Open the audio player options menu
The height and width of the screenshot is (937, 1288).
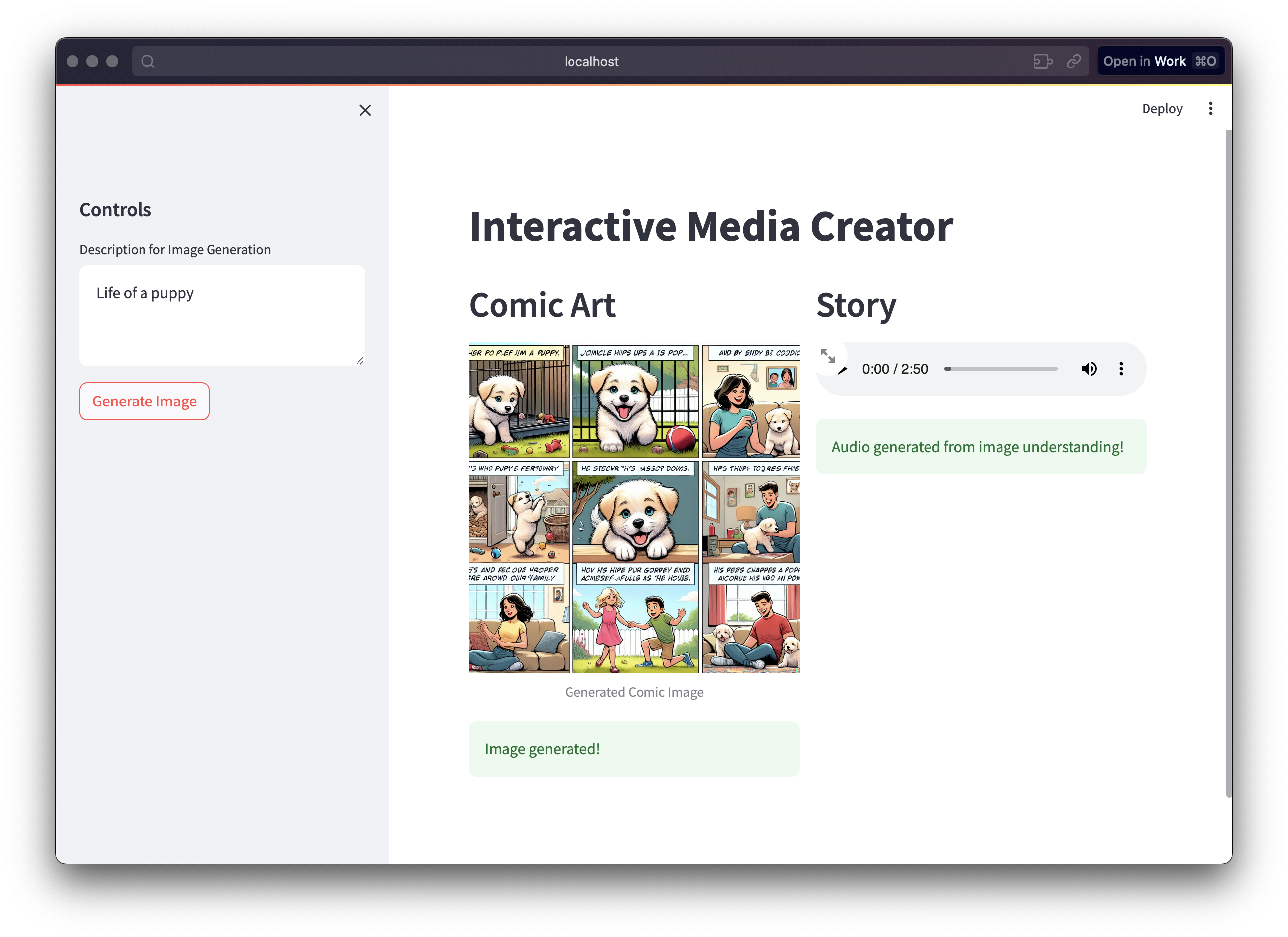1121,369
